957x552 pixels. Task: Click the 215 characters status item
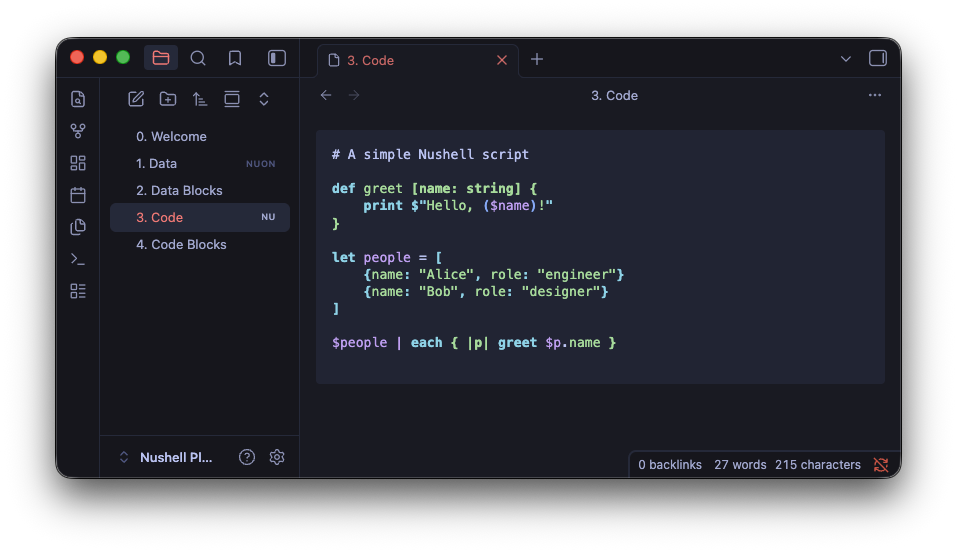(x=818, y=465)
